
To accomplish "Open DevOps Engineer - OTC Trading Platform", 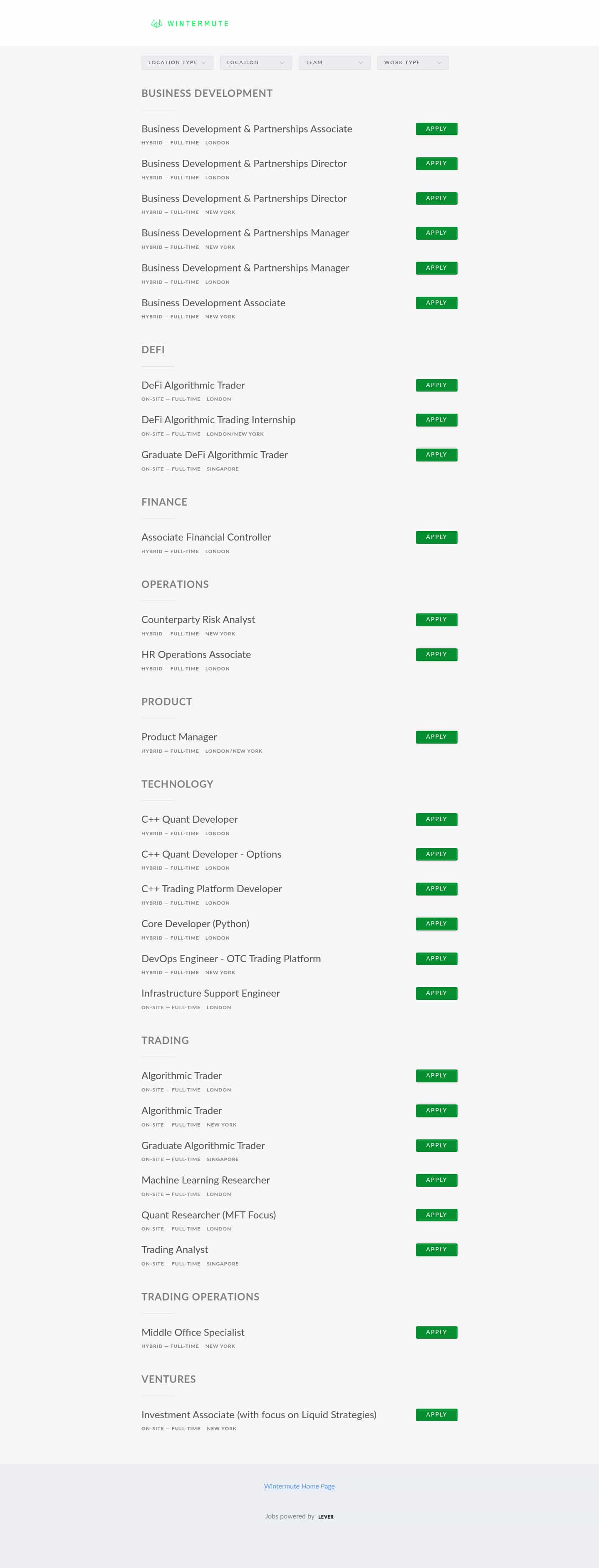I will [231, 959].
